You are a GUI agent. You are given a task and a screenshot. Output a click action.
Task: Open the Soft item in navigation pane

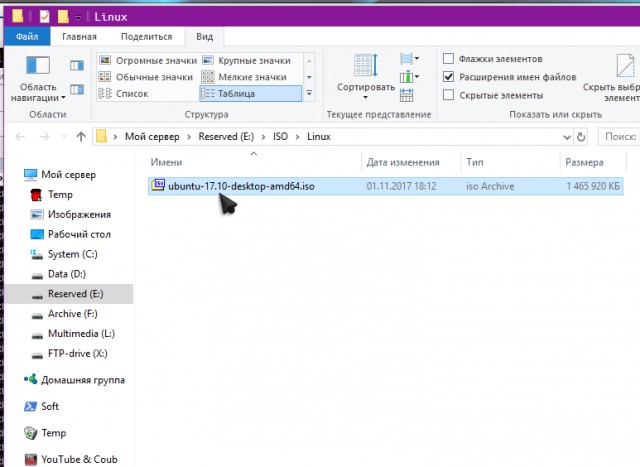[x=41, y=407]
